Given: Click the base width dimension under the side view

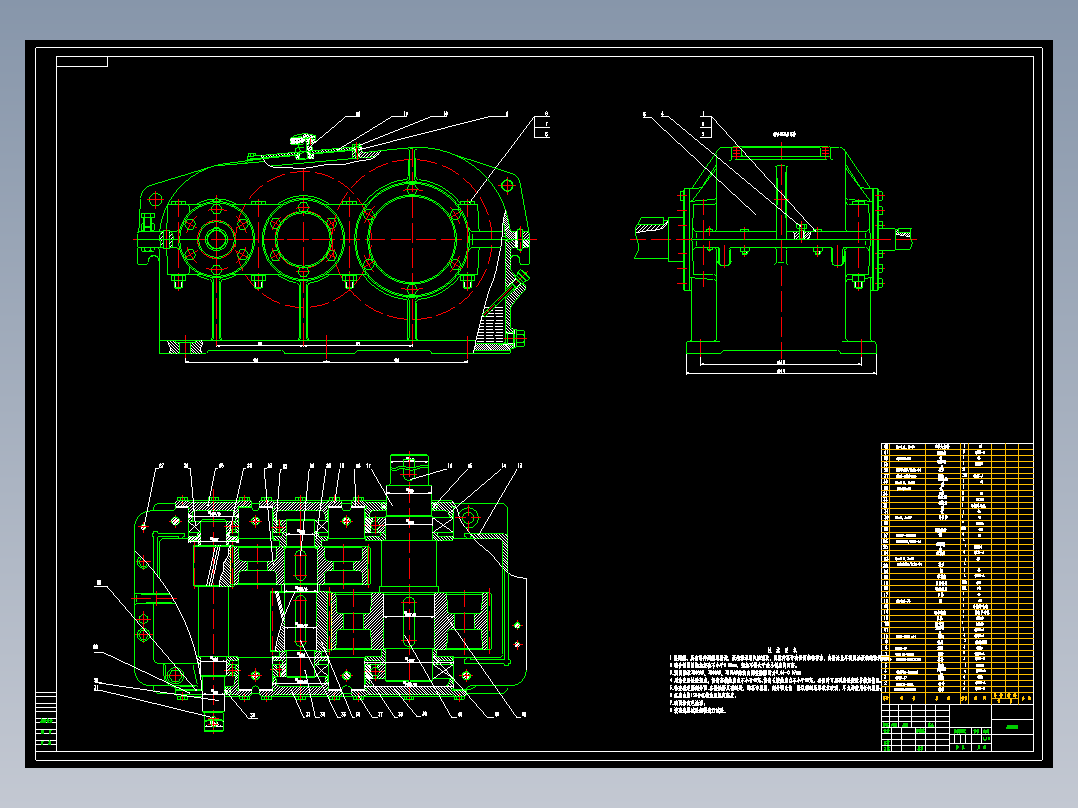Looking at the screenshot, I should click(x=779, y=372).
